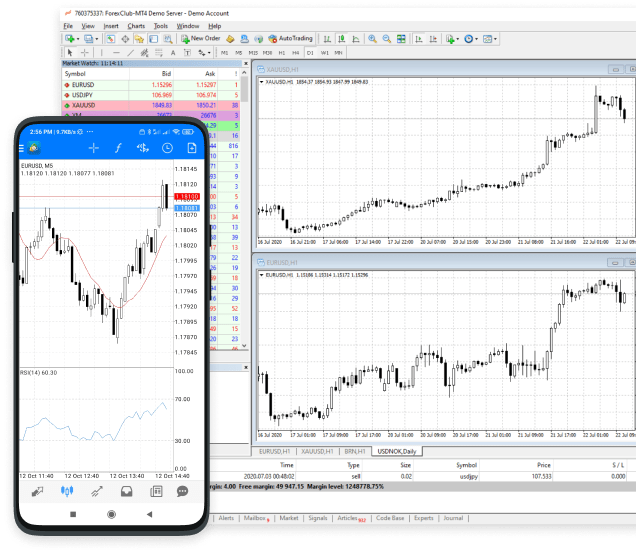Click the New Order button
Viewport: 636px width, 552px height.
click(200, 38)
